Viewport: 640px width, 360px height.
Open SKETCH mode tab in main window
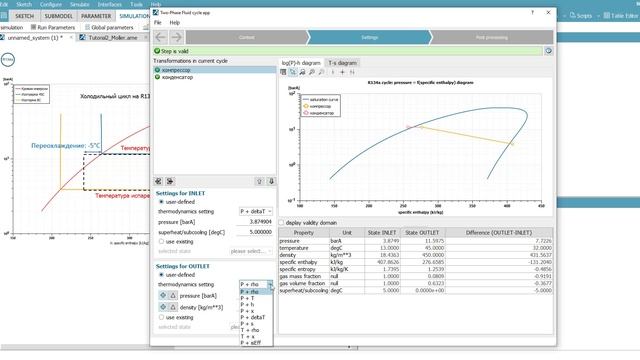(24, 16)
